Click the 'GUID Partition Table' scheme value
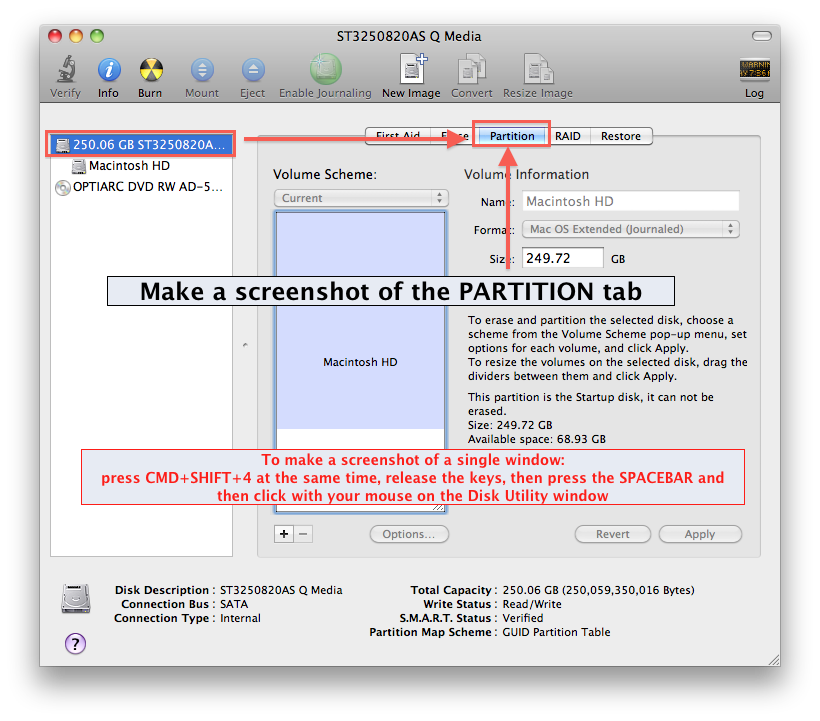The image size is (820, 721). [x=556, y=632]
